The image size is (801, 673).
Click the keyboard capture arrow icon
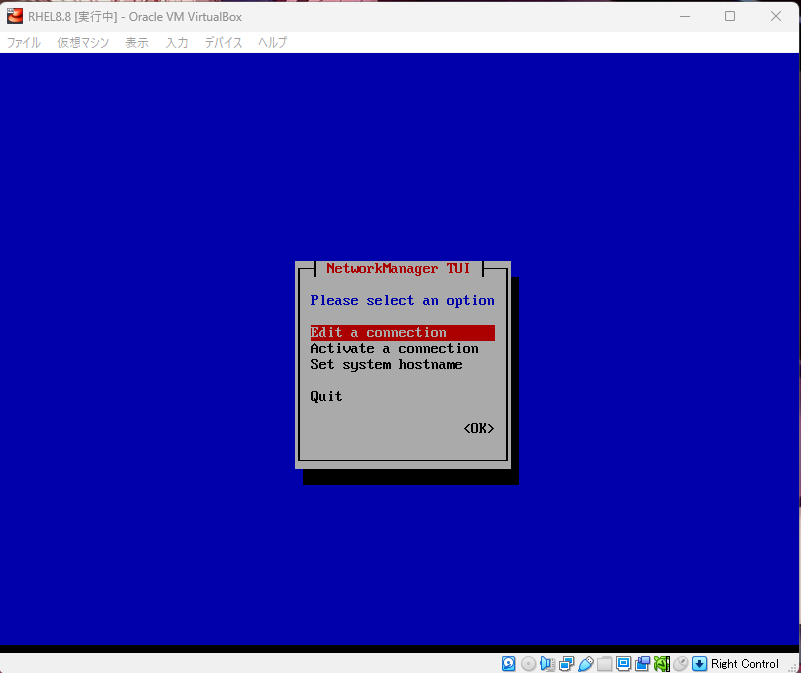[699, 663]
